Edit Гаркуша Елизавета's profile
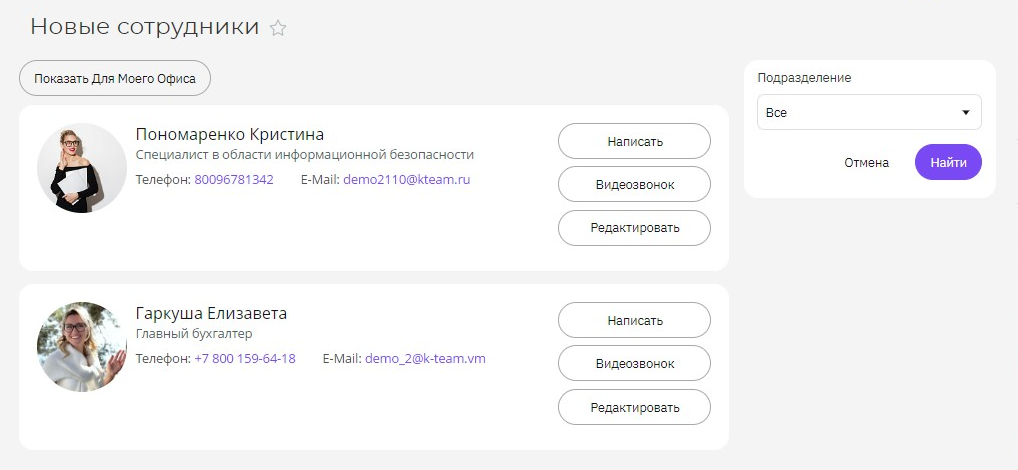Image resolution: width=1018 pixels, height=470 pixels. 634,407
